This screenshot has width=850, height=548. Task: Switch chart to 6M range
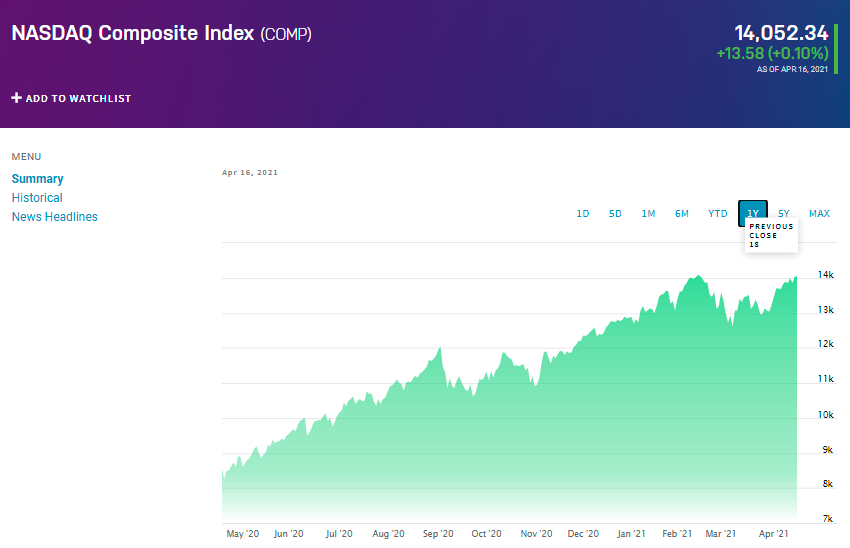pyautogui.click(x=682, y=214)
